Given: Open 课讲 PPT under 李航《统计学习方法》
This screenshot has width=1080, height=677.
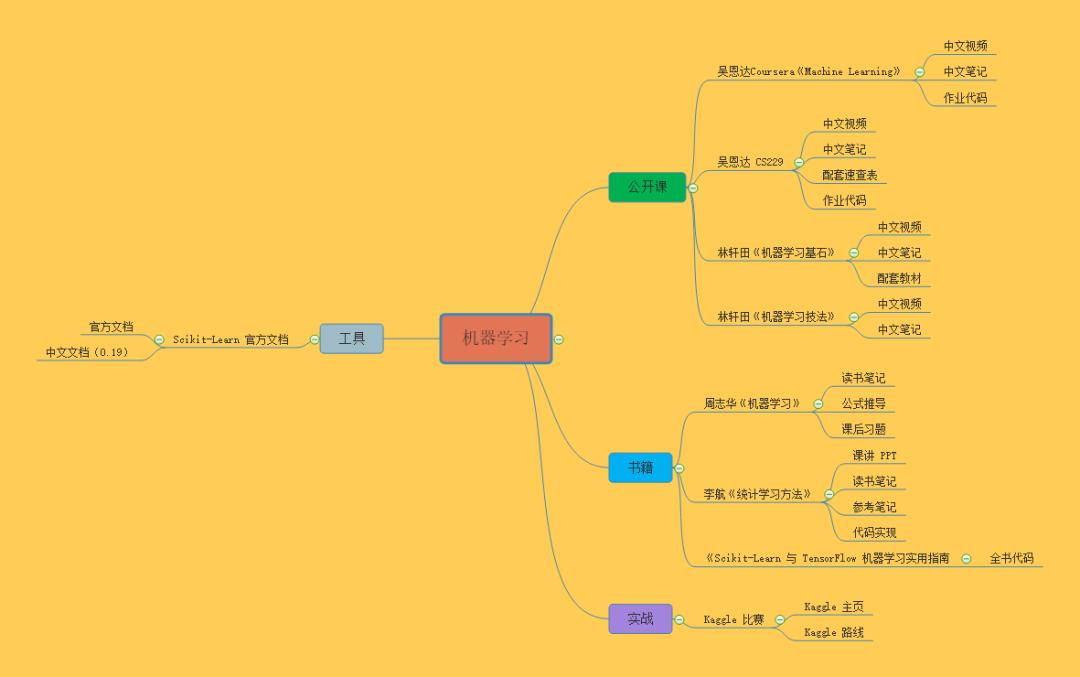Looking at the screenshot, I should 875,455.
